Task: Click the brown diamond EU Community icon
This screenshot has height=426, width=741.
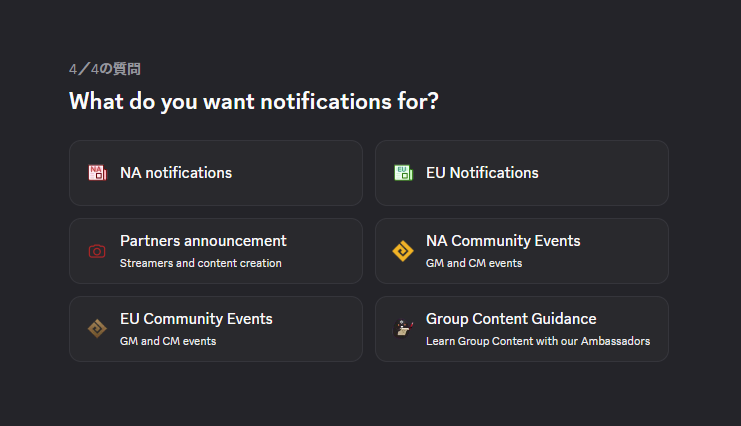Action: click(97, 329)
